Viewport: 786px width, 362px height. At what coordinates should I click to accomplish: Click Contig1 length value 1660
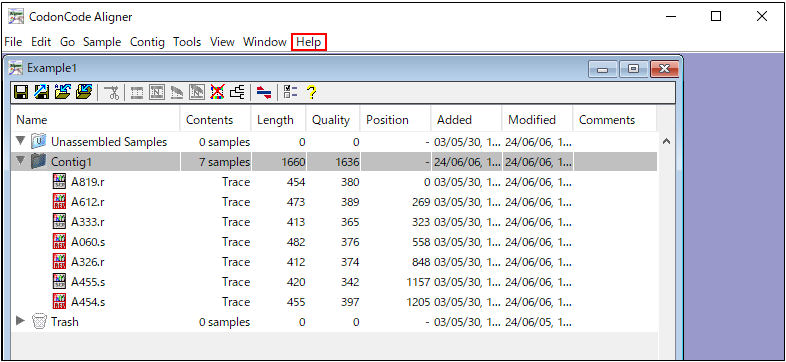point(293,162)
